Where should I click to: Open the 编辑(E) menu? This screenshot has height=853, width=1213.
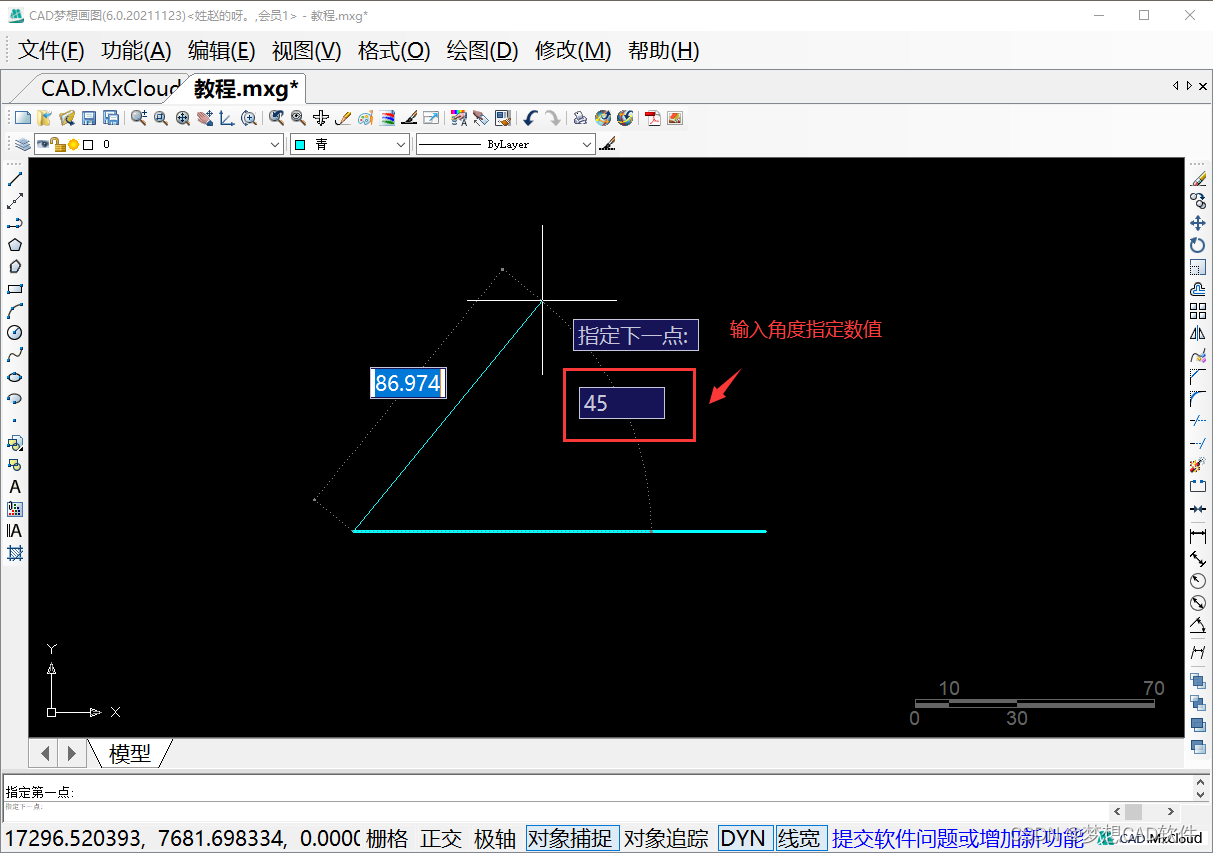[x=222, y=51]
